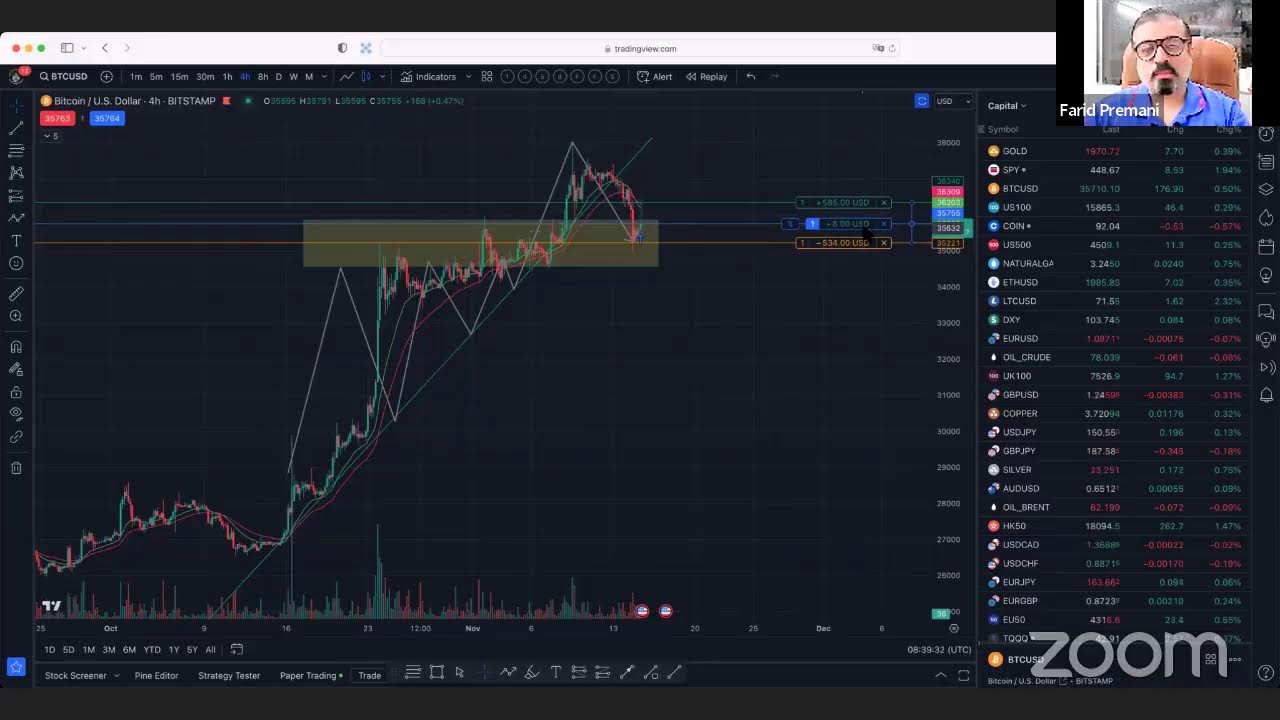Open the Indicators dialog
The image size is (1280, 720).
click(428, 76)
